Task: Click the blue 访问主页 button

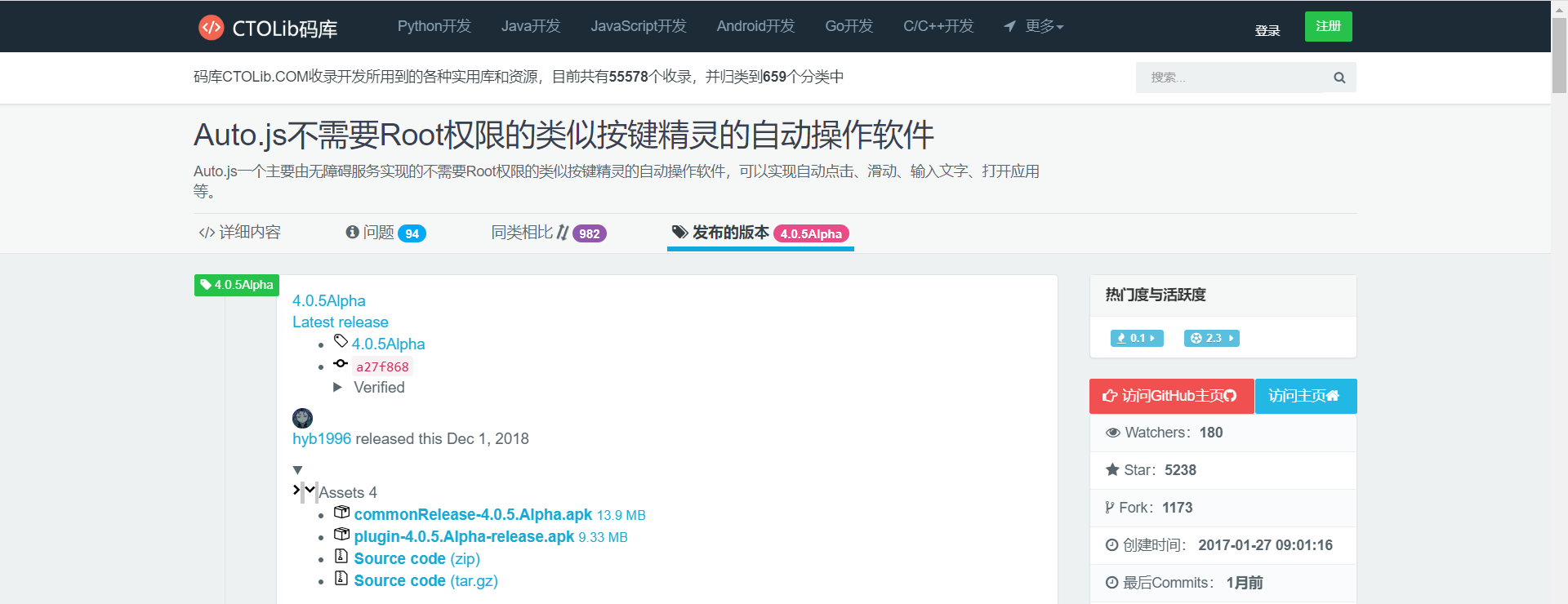Action: 1305,396
